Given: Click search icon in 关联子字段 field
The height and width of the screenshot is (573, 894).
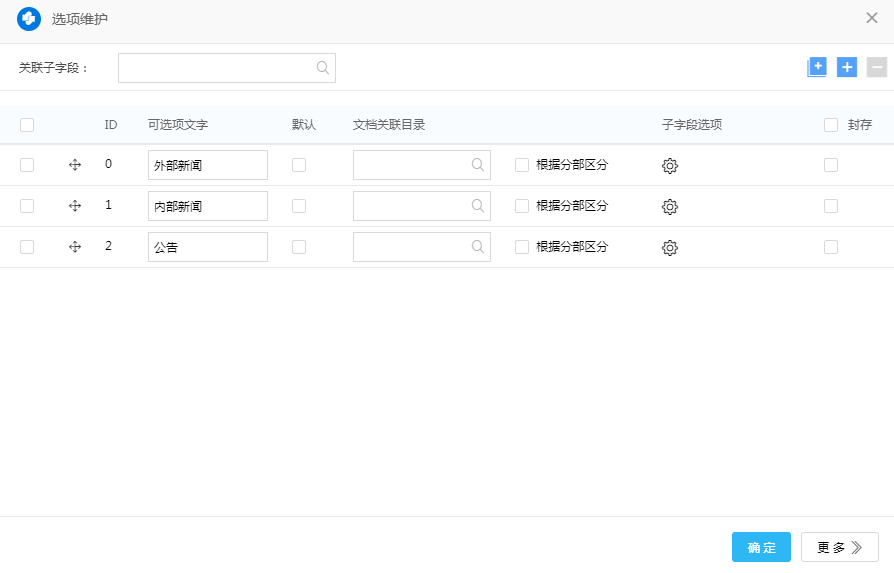Looking at the screenshot, I should (x=323, y=68).
